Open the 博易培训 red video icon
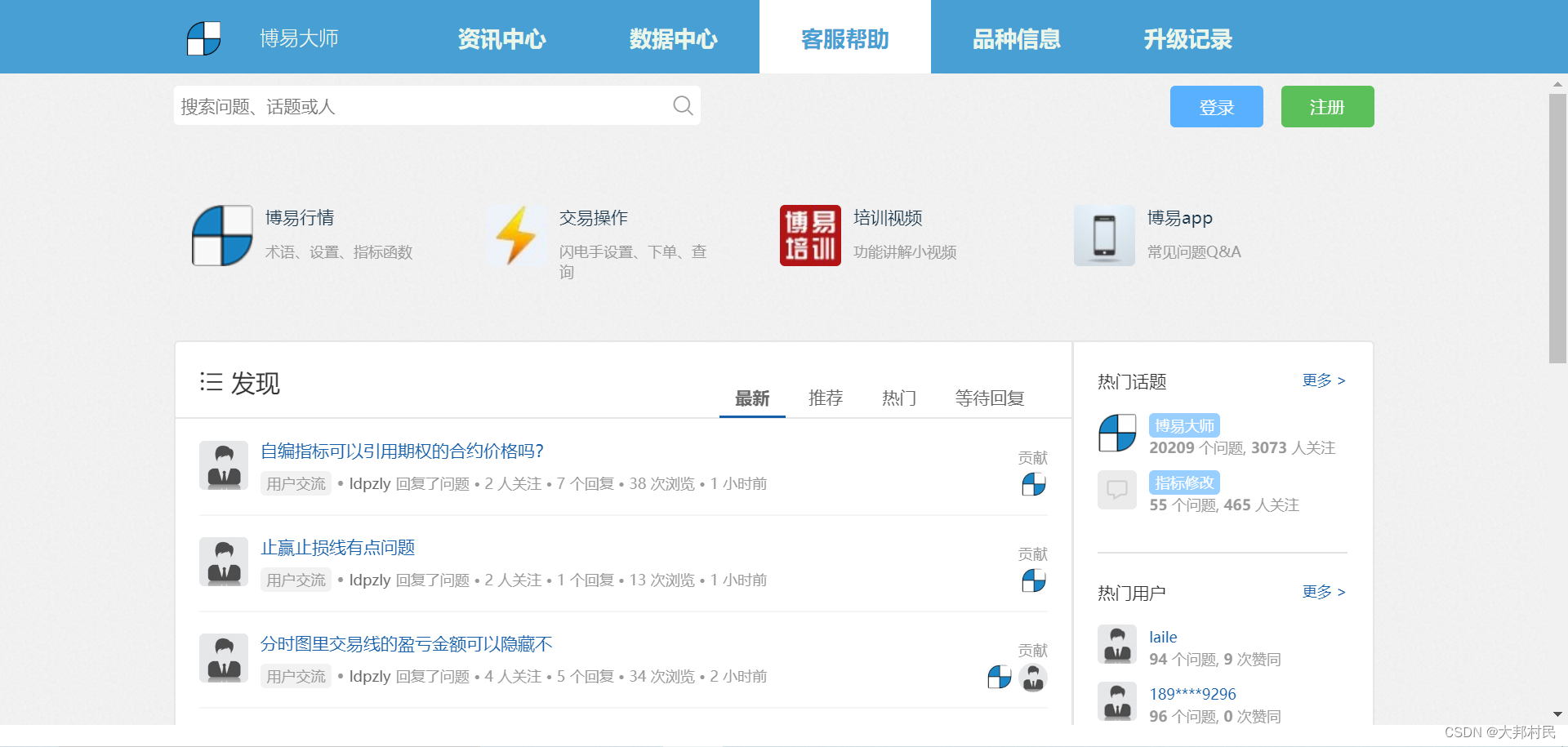 tap(810, 236)
